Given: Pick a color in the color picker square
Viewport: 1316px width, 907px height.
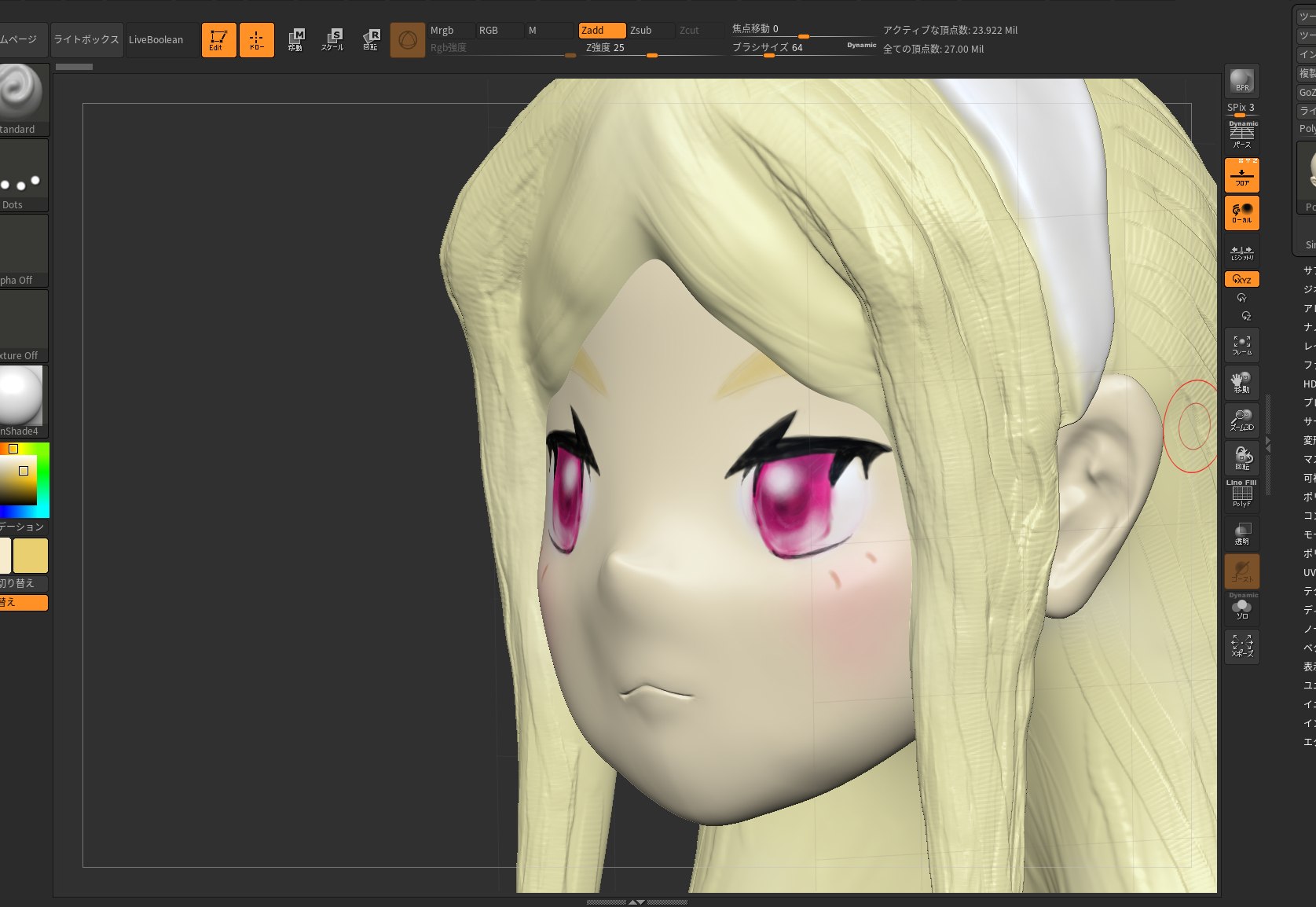Looking at the screenshot, I should click(x=19, y=480).
